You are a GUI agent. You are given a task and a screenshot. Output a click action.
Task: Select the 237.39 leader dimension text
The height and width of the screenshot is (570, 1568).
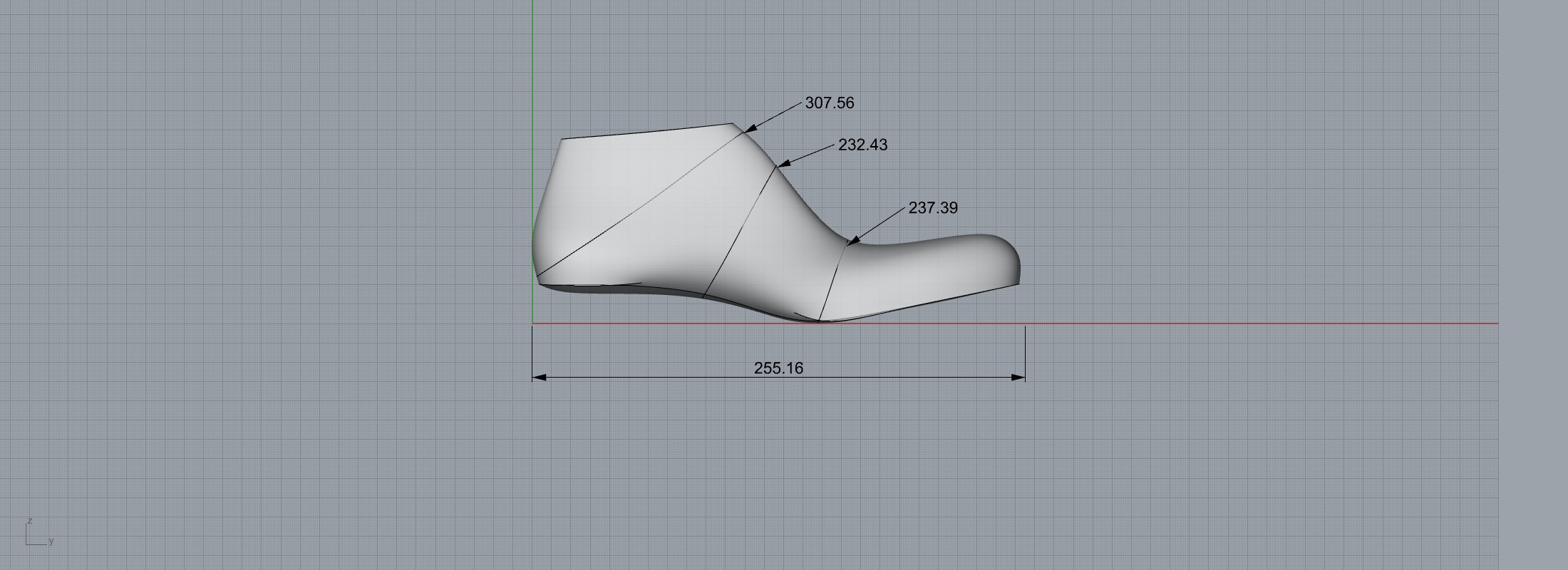[932, 208]
